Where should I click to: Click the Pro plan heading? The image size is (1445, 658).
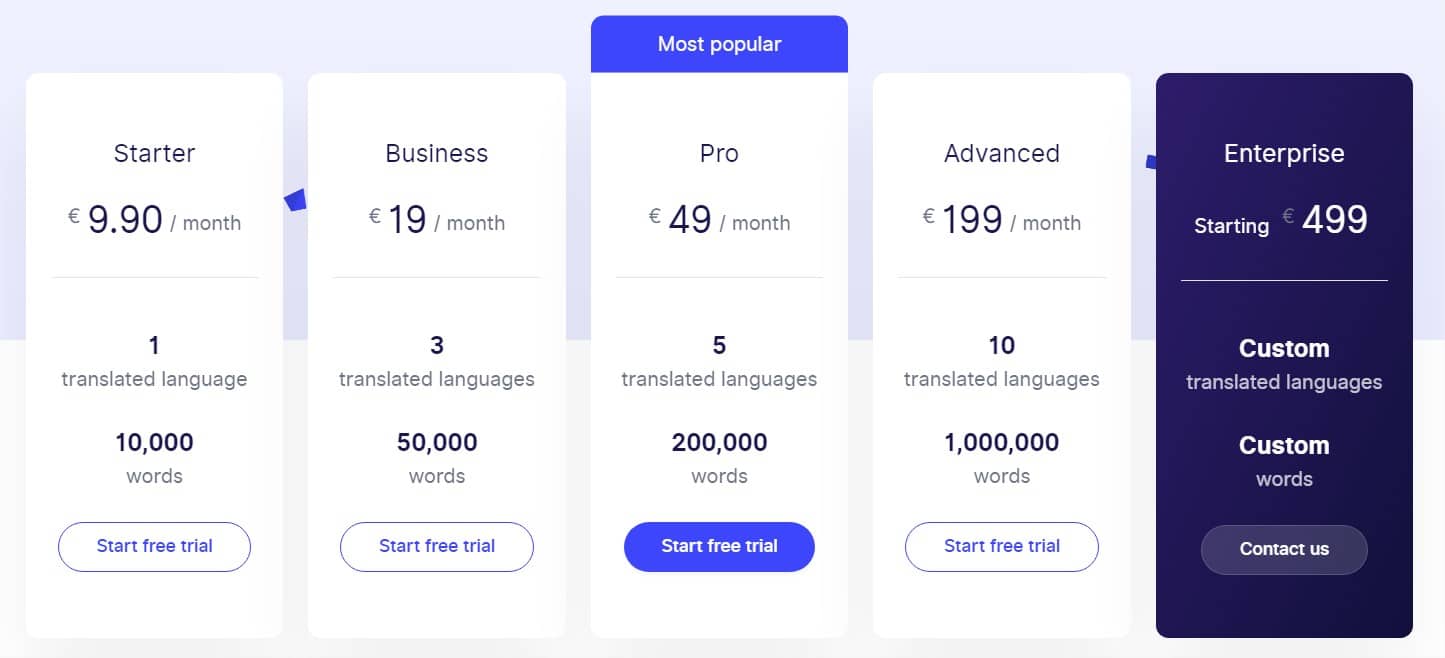pos(719,153)
